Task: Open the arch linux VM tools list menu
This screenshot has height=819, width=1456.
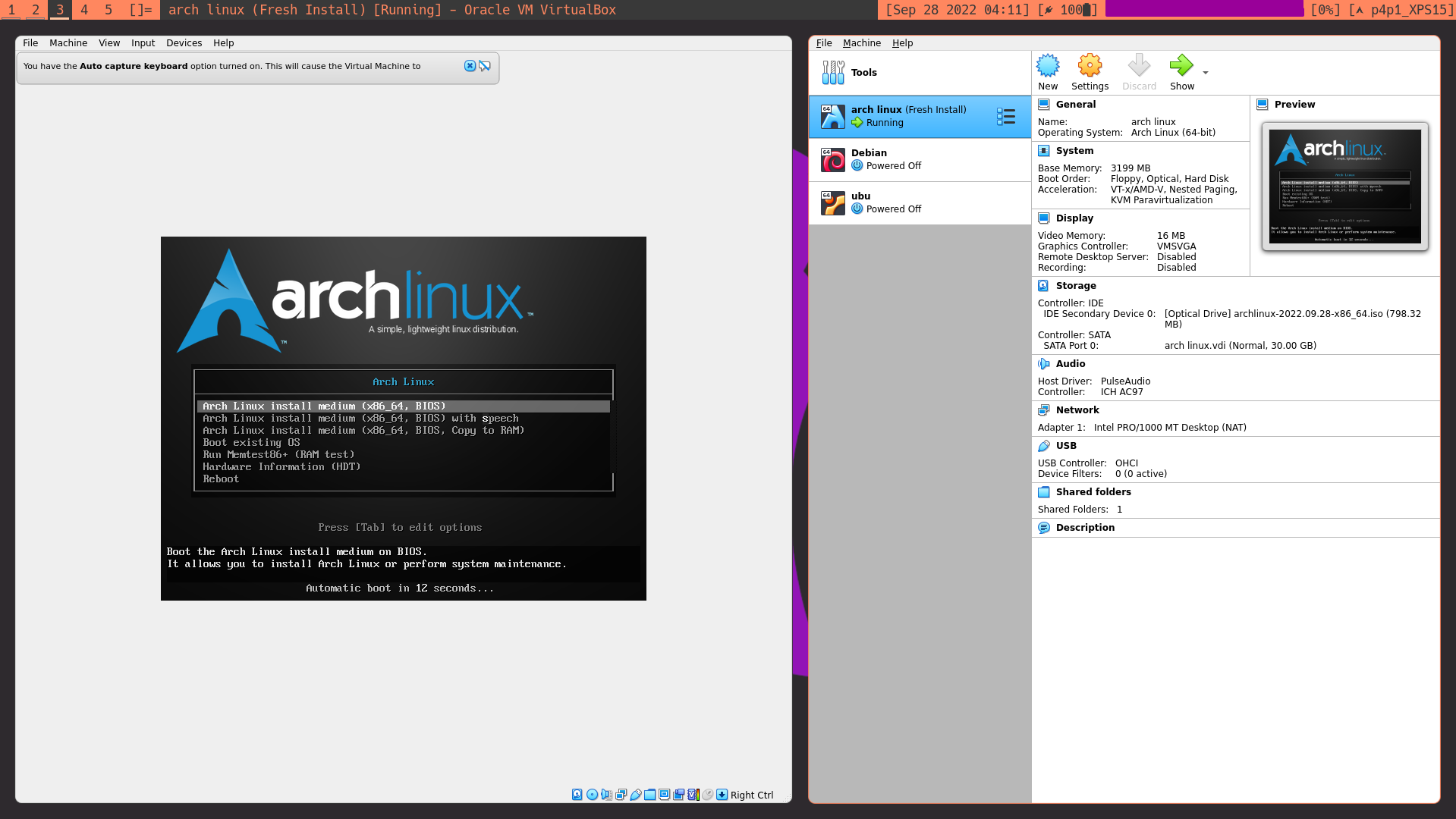Action: click(1005, 116)
